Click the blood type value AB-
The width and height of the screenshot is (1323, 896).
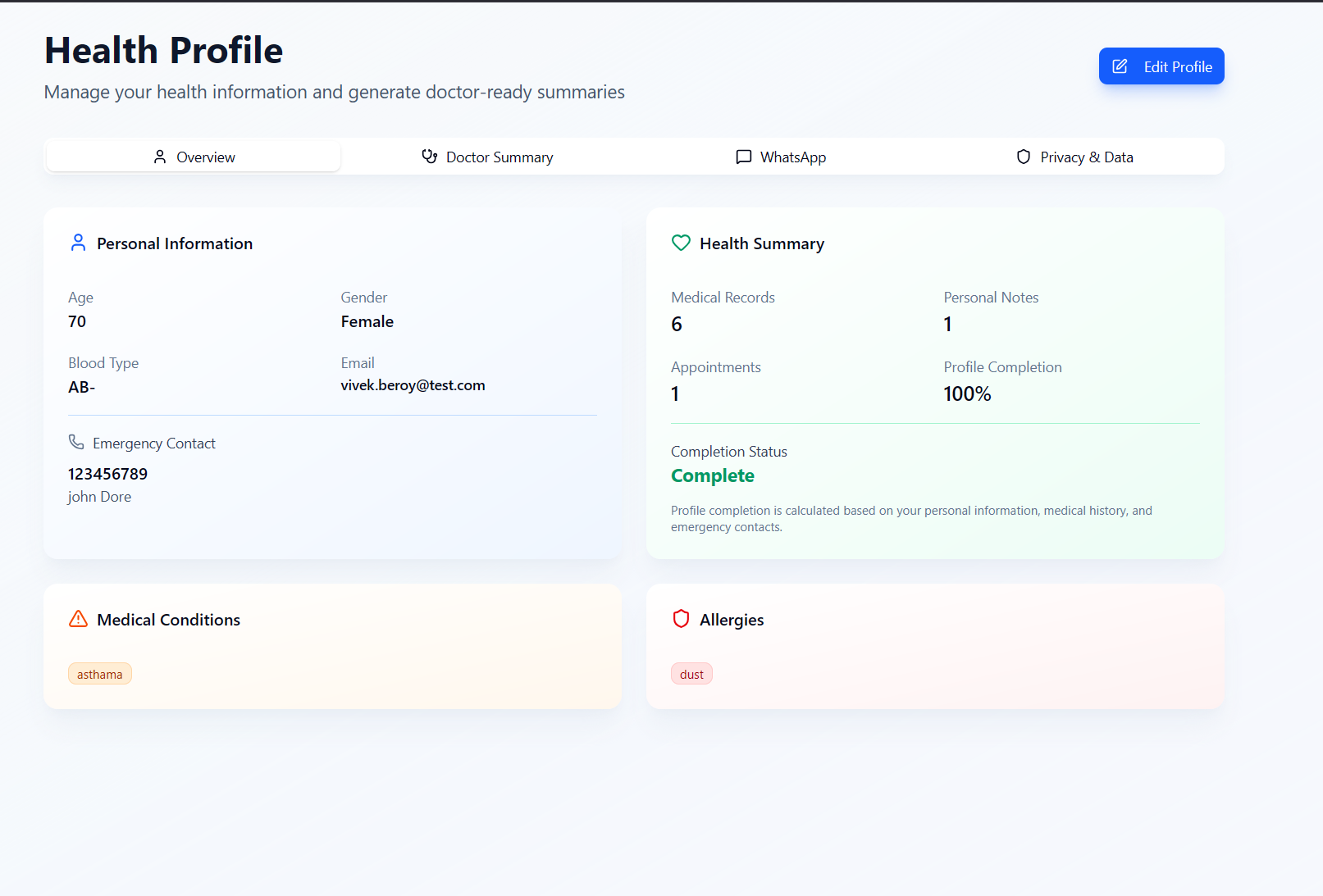coord(81,387)
